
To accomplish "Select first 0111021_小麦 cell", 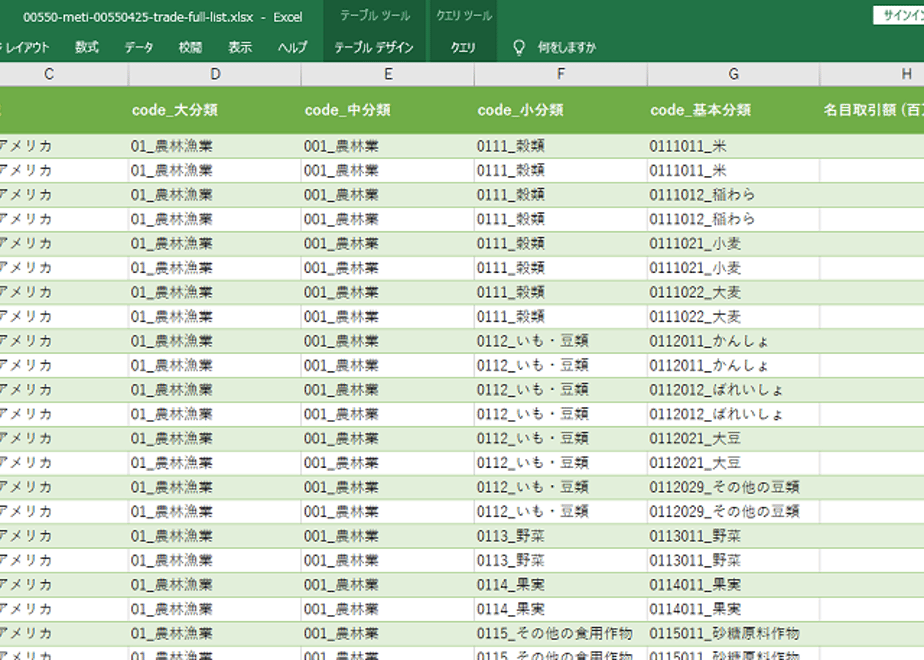I will pyautogui.click(x=733, y=243).
